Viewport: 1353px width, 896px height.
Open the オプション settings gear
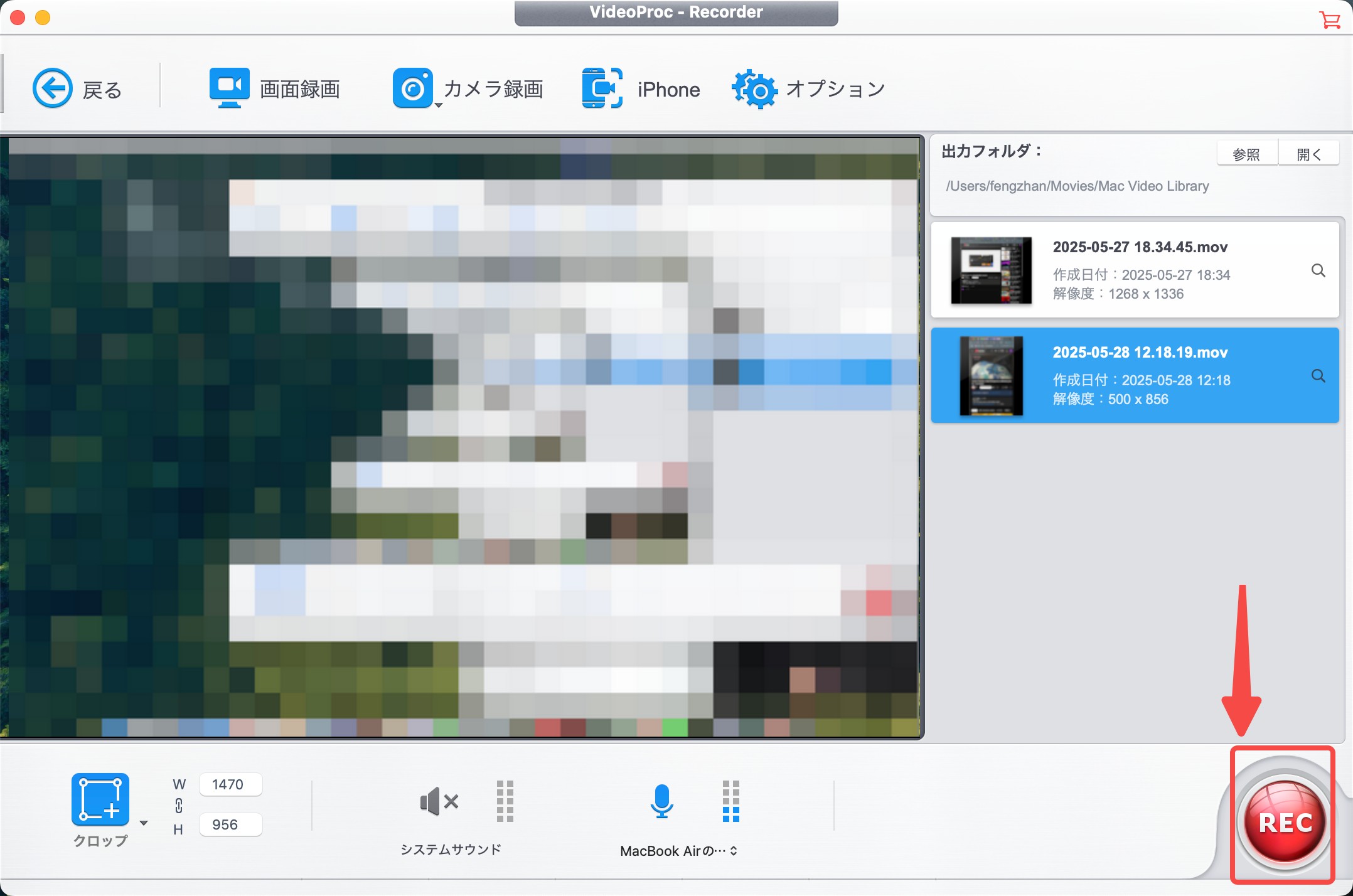click(x=808, y=88)
